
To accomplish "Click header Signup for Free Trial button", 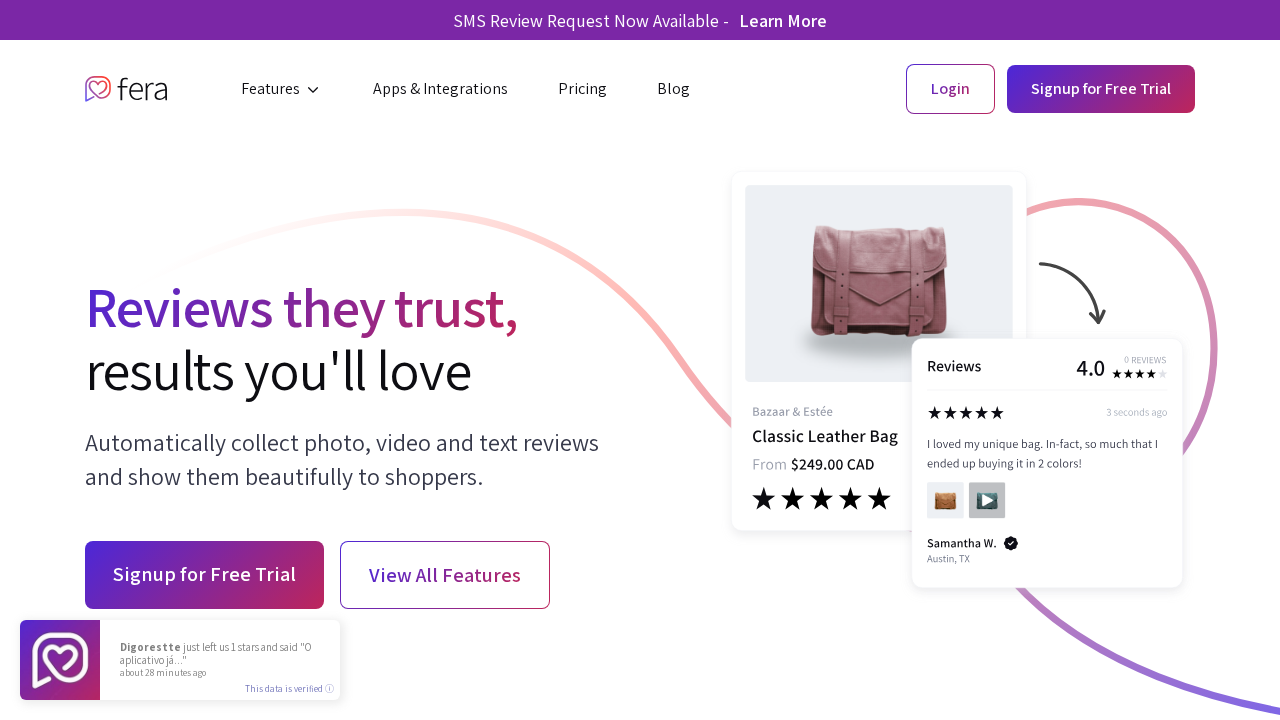I will tap(1100, 89).
